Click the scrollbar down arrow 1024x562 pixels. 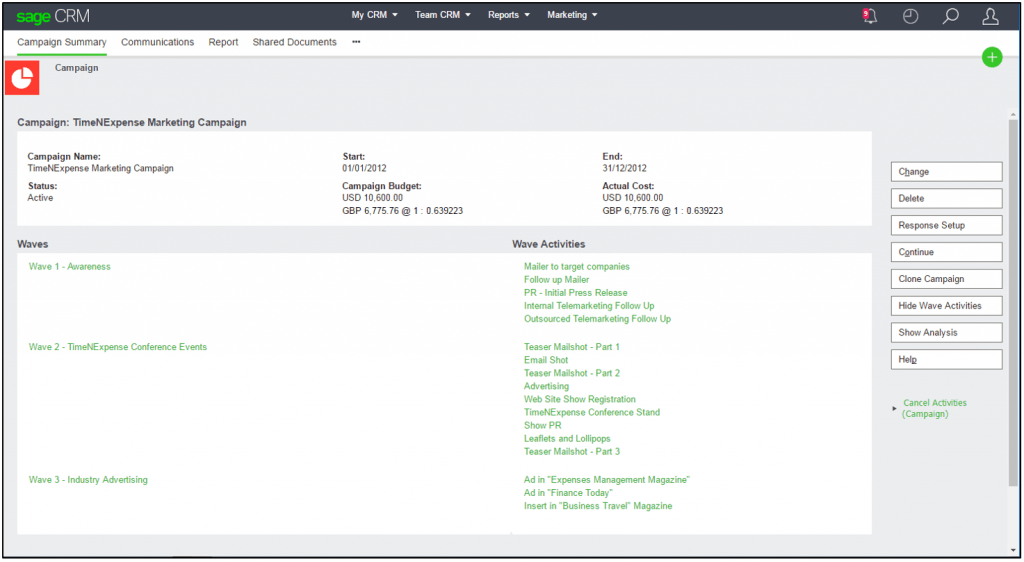pos(1013,551)
